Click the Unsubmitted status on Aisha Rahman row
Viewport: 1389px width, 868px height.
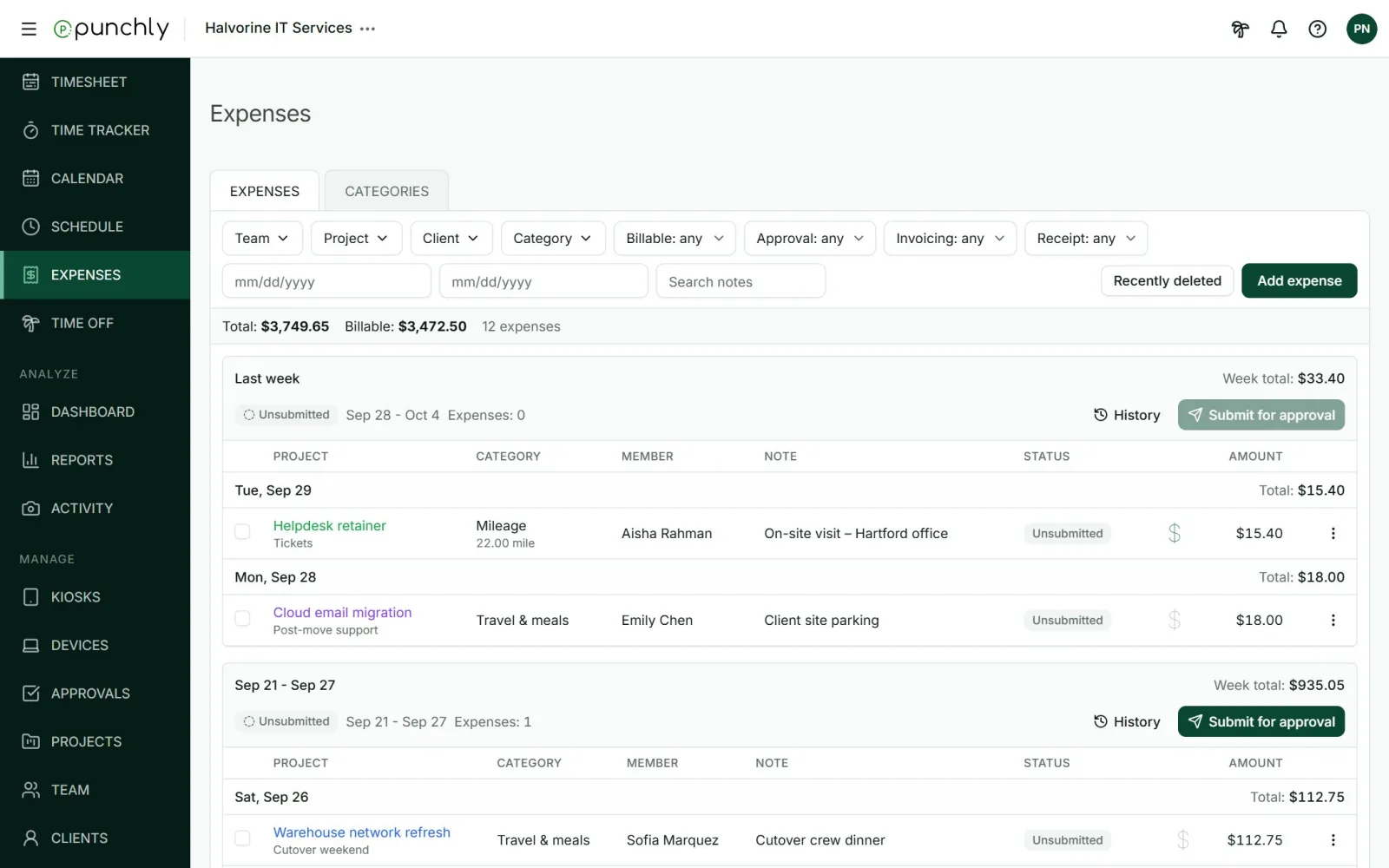[x=1067, y=533]
